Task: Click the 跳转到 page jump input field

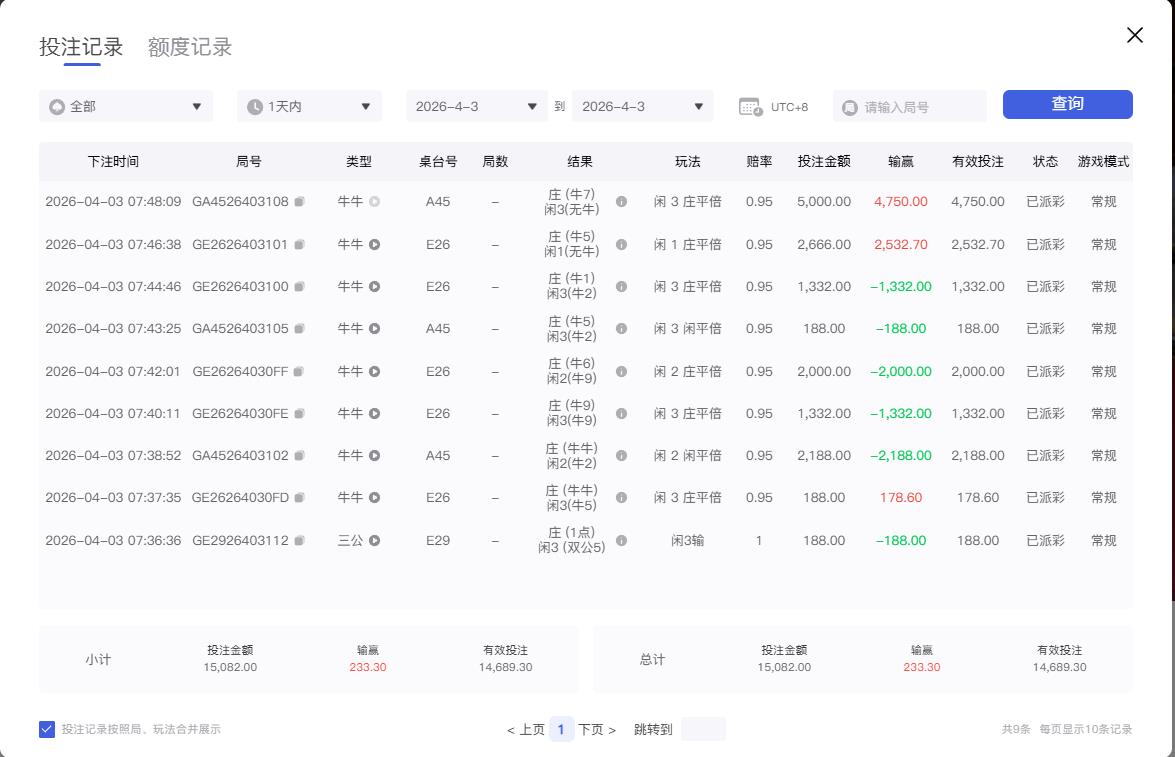Action: pyautogui.click(x=703, y=729)
